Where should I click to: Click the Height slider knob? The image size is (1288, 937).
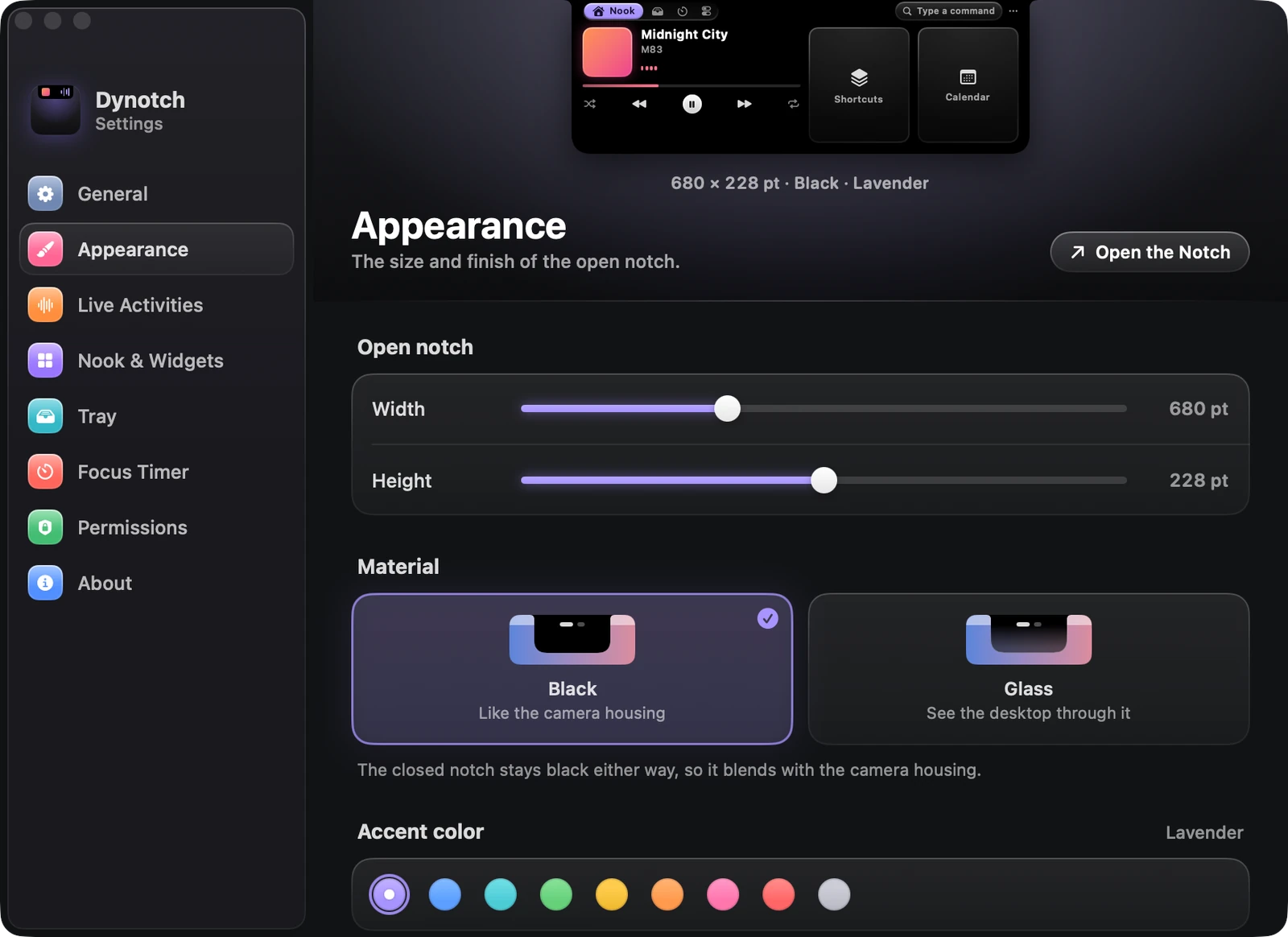[x=824, y=481]
